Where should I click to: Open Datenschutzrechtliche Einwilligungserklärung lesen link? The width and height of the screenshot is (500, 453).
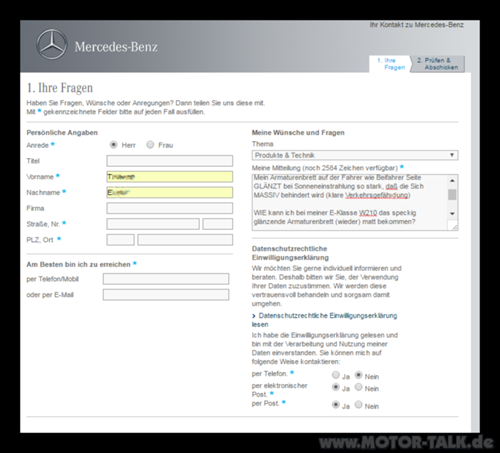pos(325,320)
